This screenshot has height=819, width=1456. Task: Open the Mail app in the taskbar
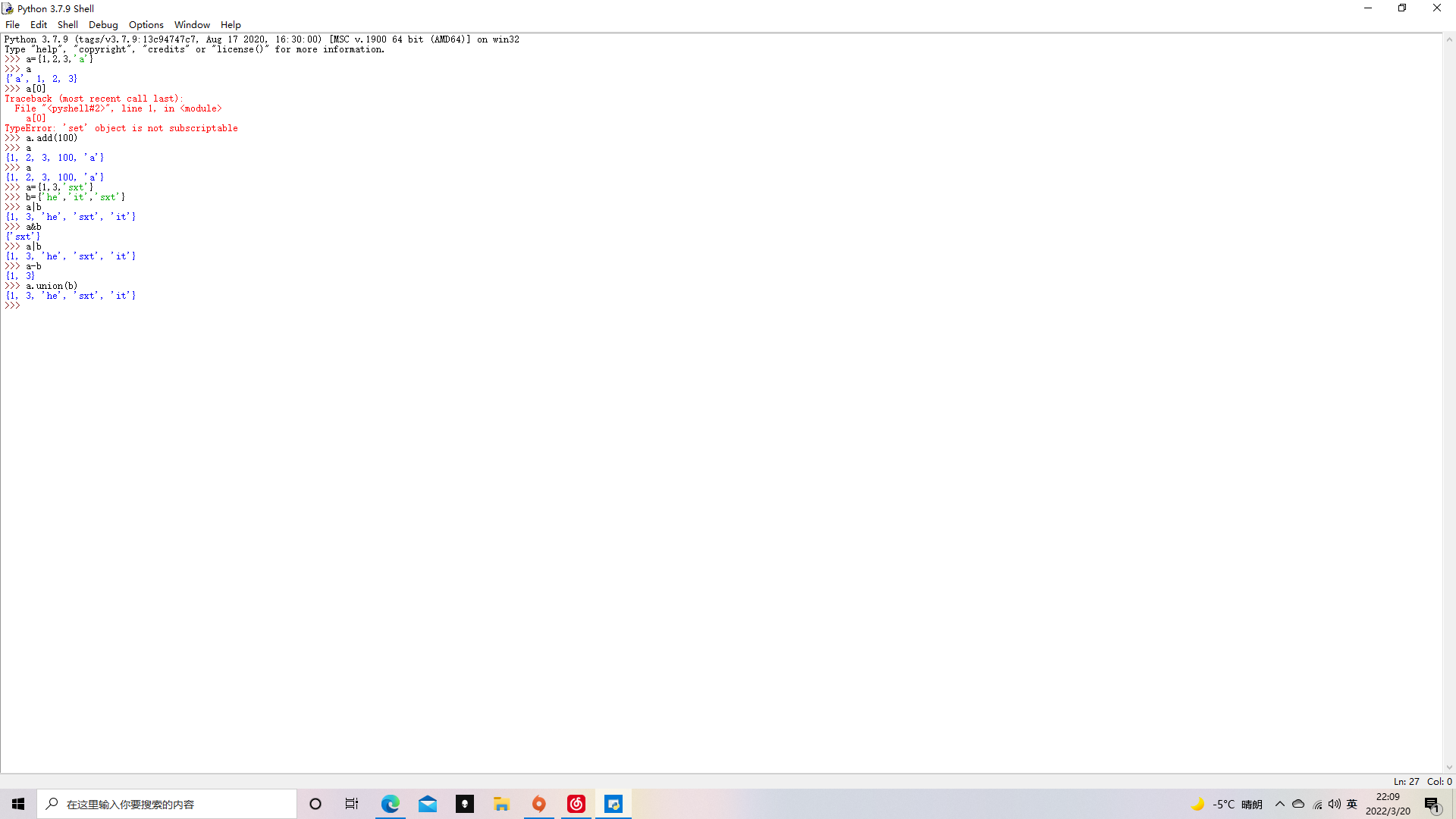pyautogui.click(x=428, y=804)
